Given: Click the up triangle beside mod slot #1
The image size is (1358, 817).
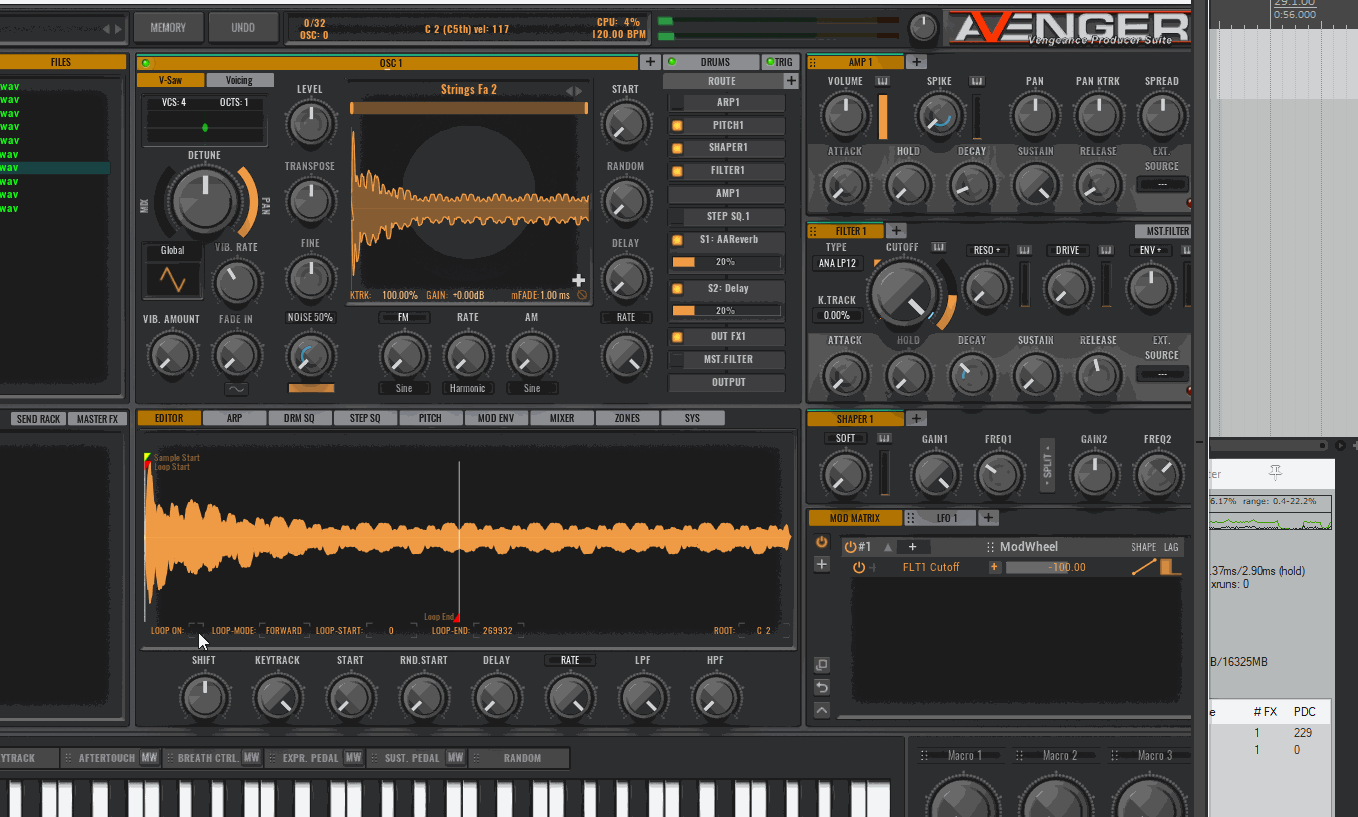Looking at the screenshot, I should pos(887,547).
